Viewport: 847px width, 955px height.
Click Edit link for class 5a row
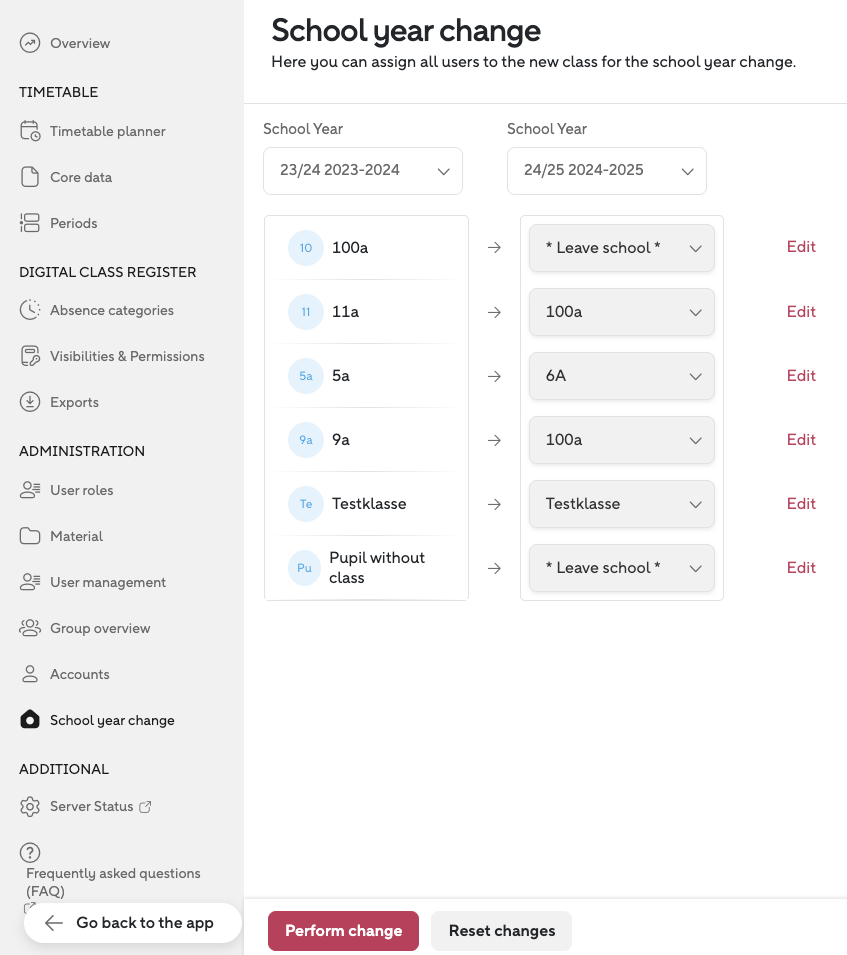pos(801,376)
